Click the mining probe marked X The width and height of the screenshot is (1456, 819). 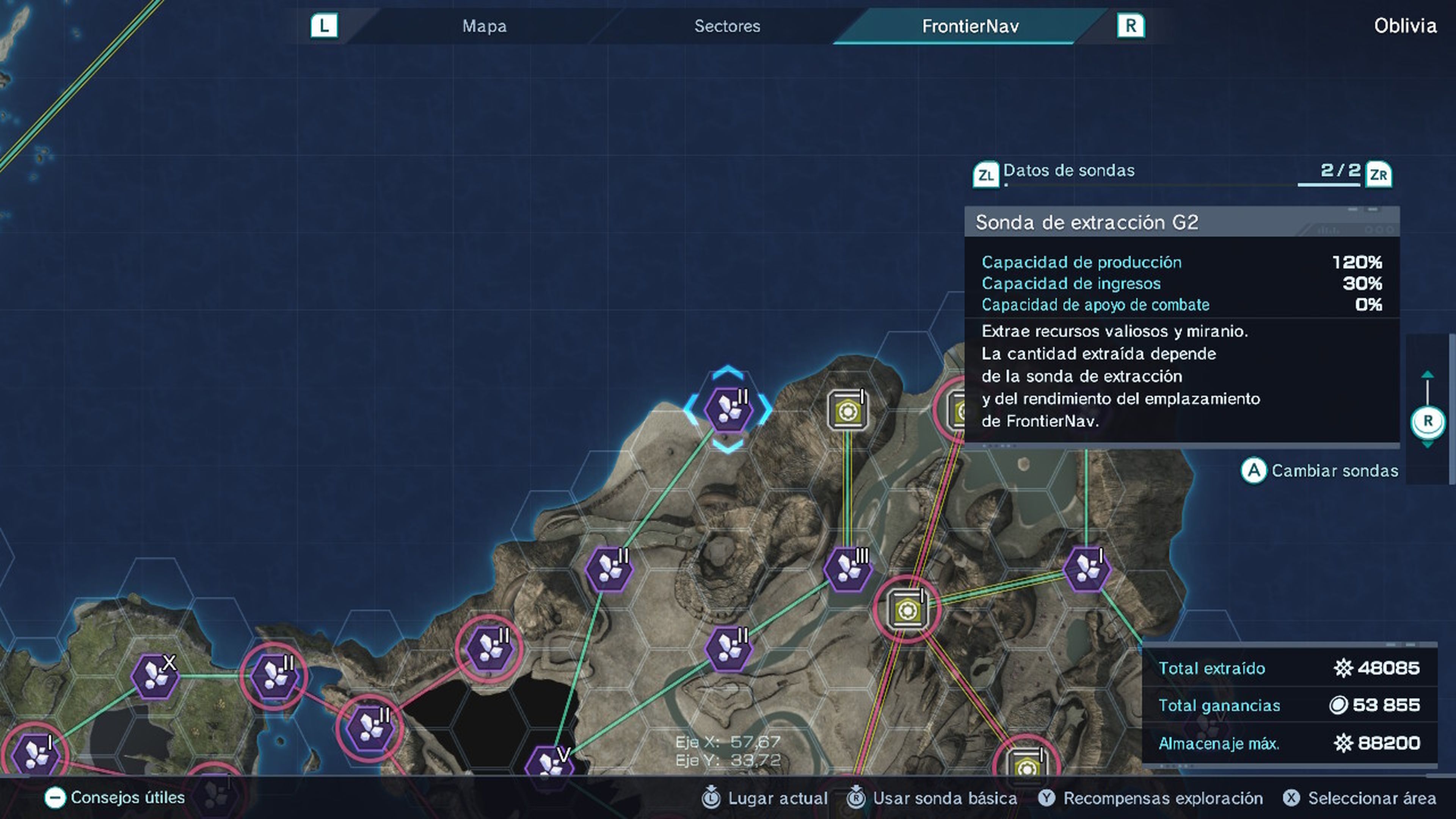pos(155,676)
